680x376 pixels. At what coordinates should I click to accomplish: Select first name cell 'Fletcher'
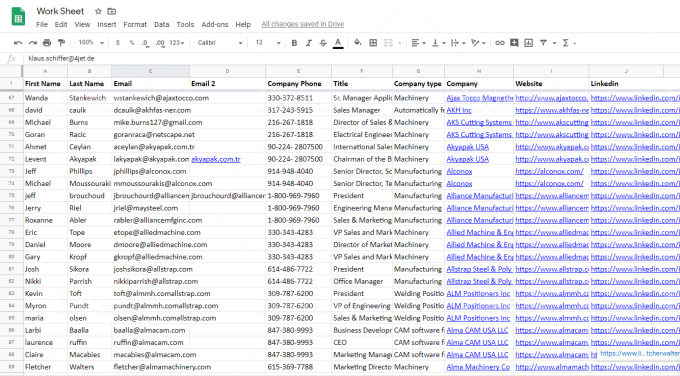(x=45, y=367)
